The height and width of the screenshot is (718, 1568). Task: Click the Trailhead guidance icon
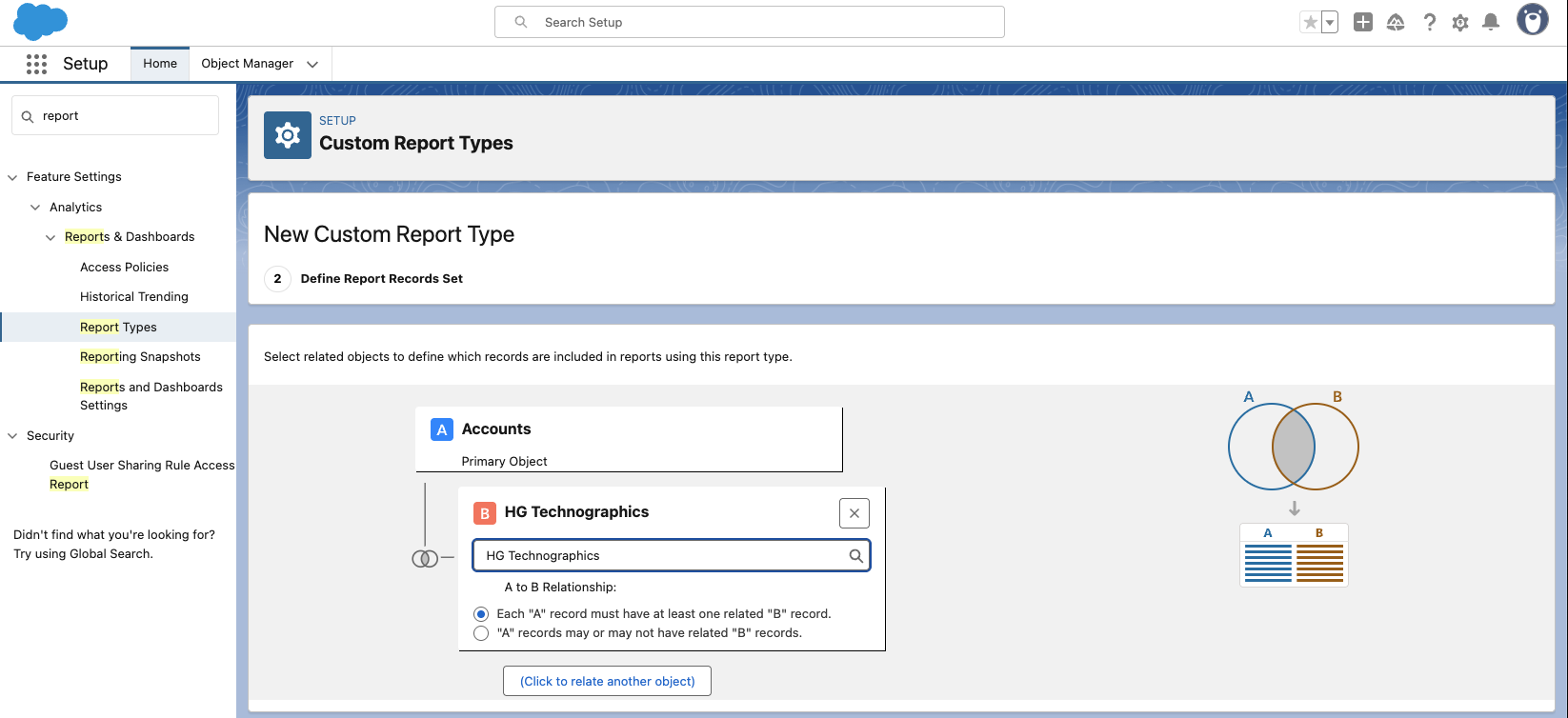(x=1396, y=22)
